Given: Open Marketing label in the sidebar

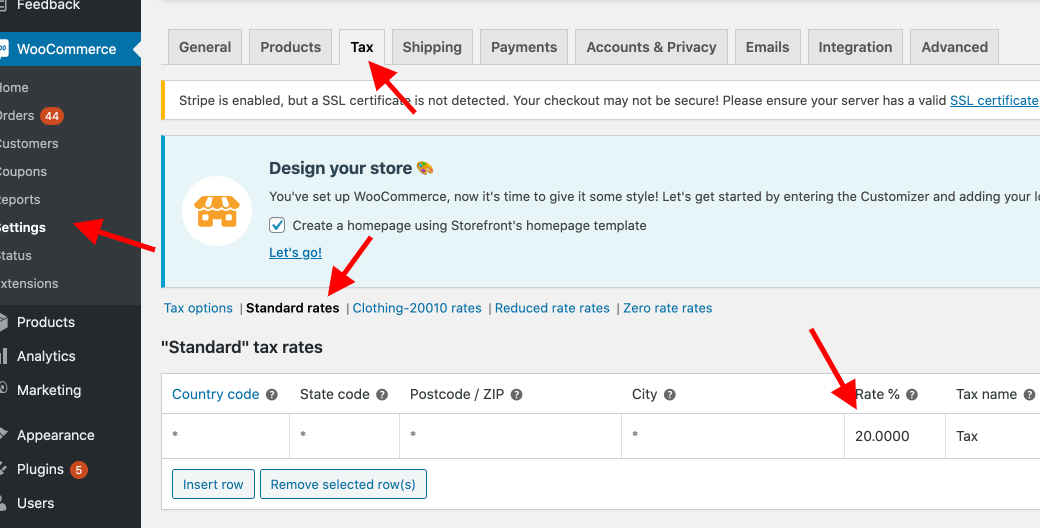Looking at the screenshot, I should coord(49,390).
